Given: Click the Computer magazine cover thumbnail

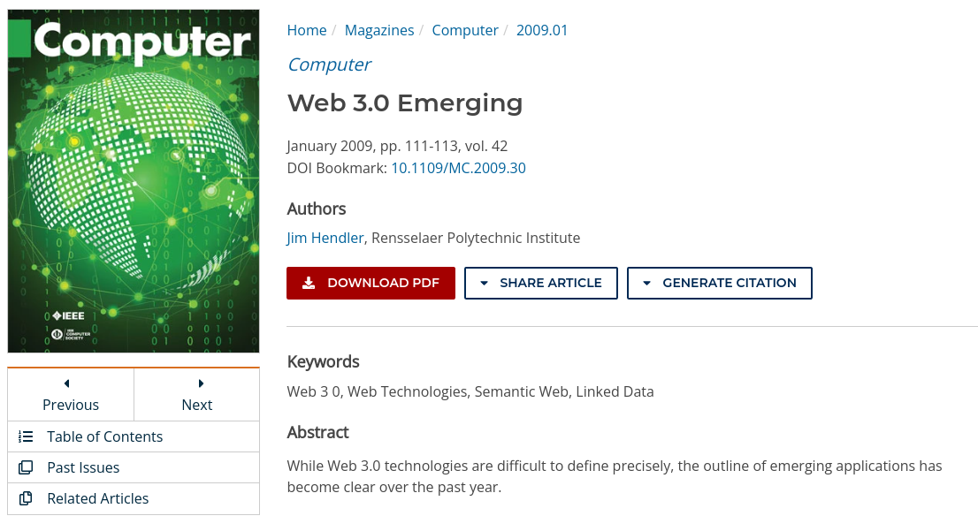Looking at the screenshot, I should click(x=133, y=181).
